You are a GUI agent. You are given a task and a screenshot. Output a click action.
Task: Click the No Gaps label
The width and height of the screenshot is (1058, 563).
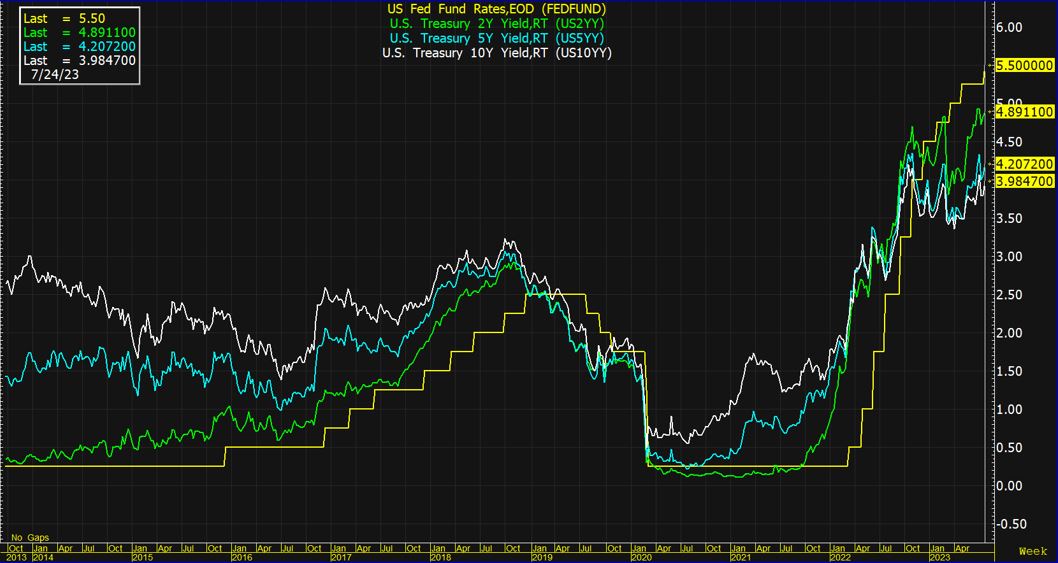[30, 538]
